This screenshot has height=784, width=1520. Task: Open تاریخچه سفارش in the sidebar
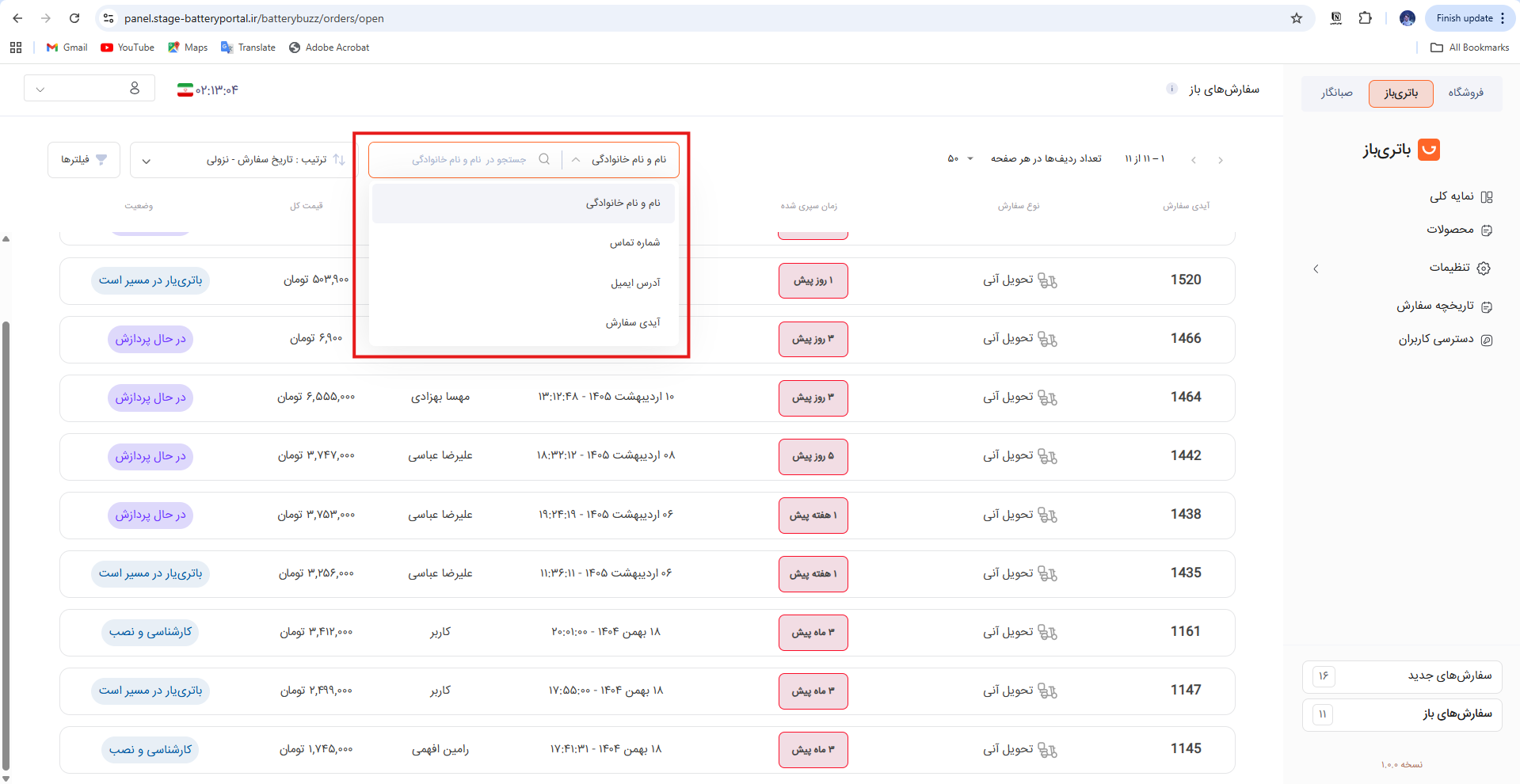click(x=1445, y=306)
